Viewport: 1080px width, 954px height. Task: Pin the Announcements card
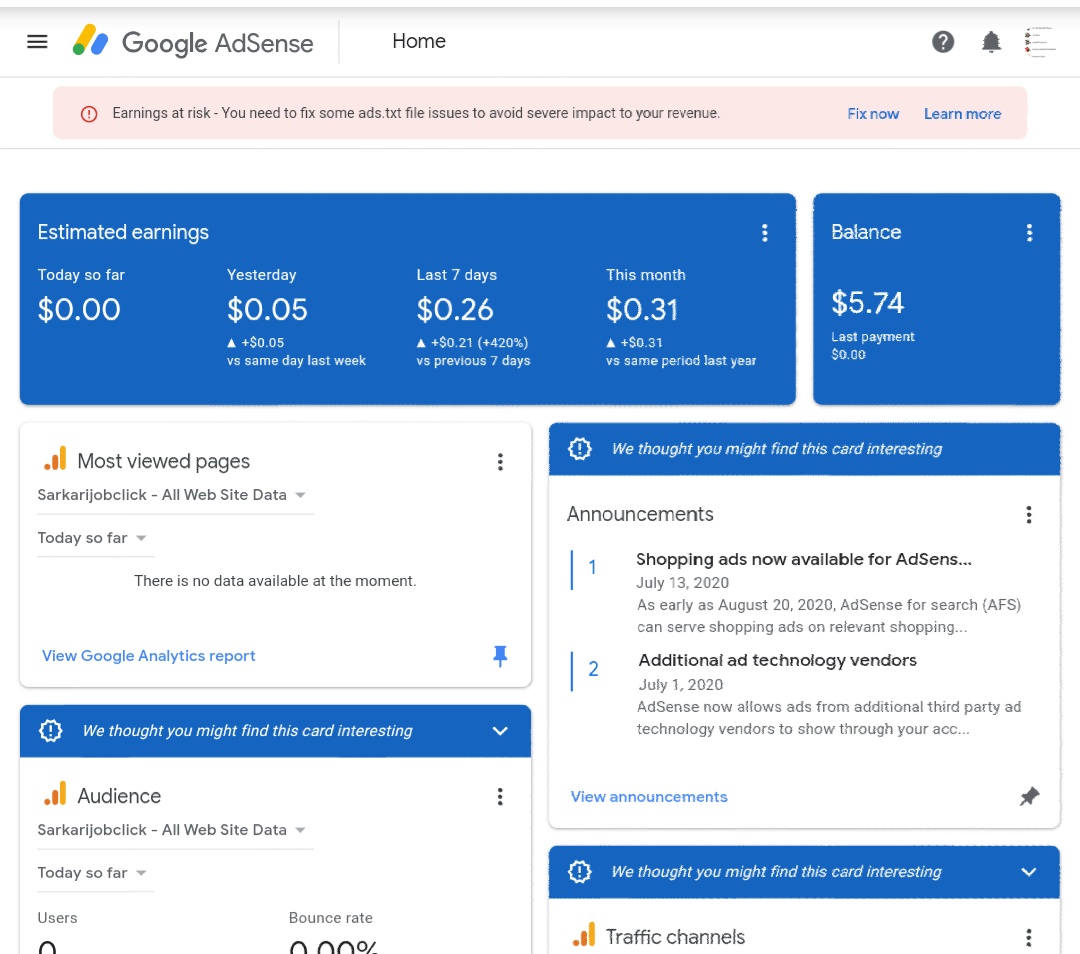click(1029, 797)
